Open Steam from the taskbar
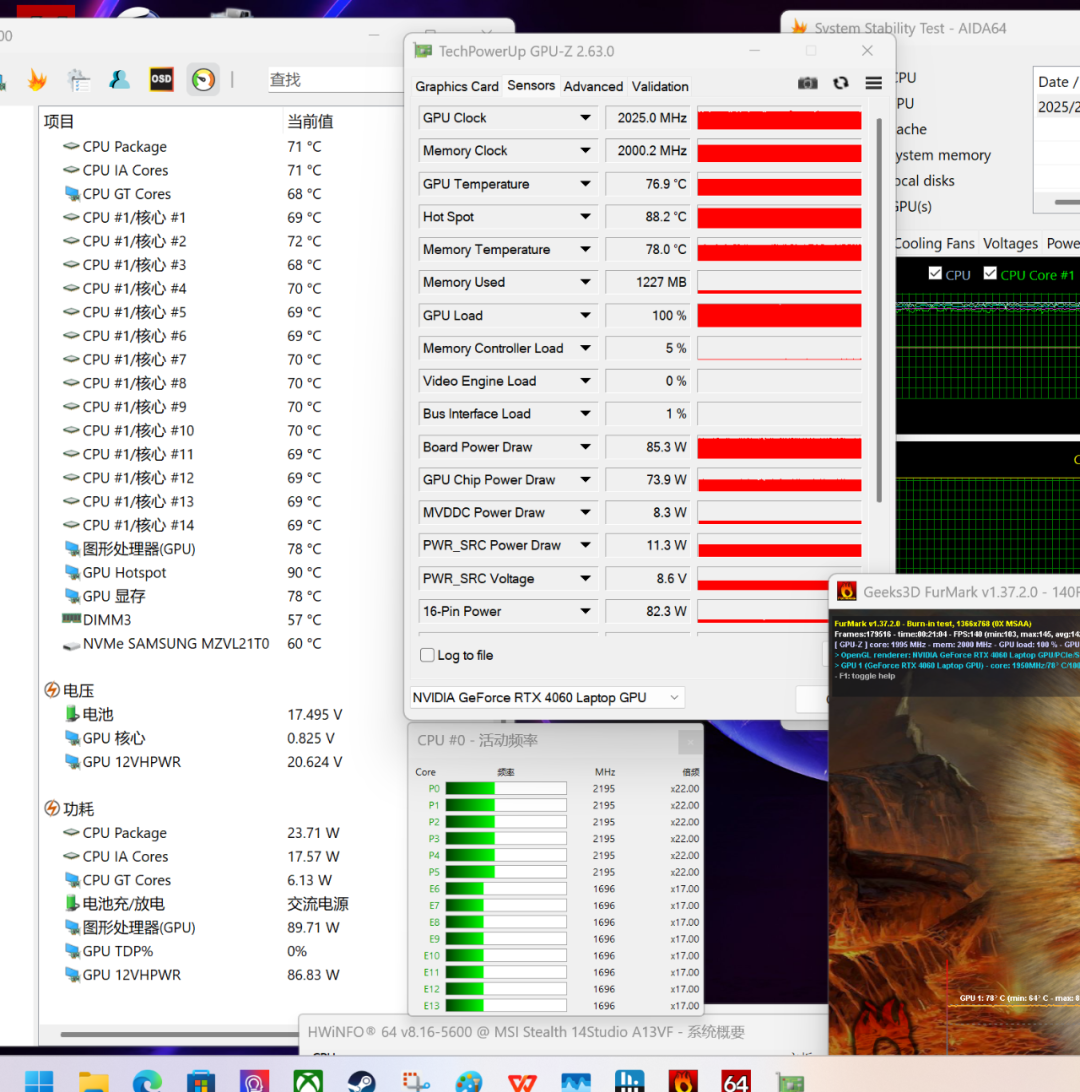The image size is (1080, 1092). point(361,1082)
